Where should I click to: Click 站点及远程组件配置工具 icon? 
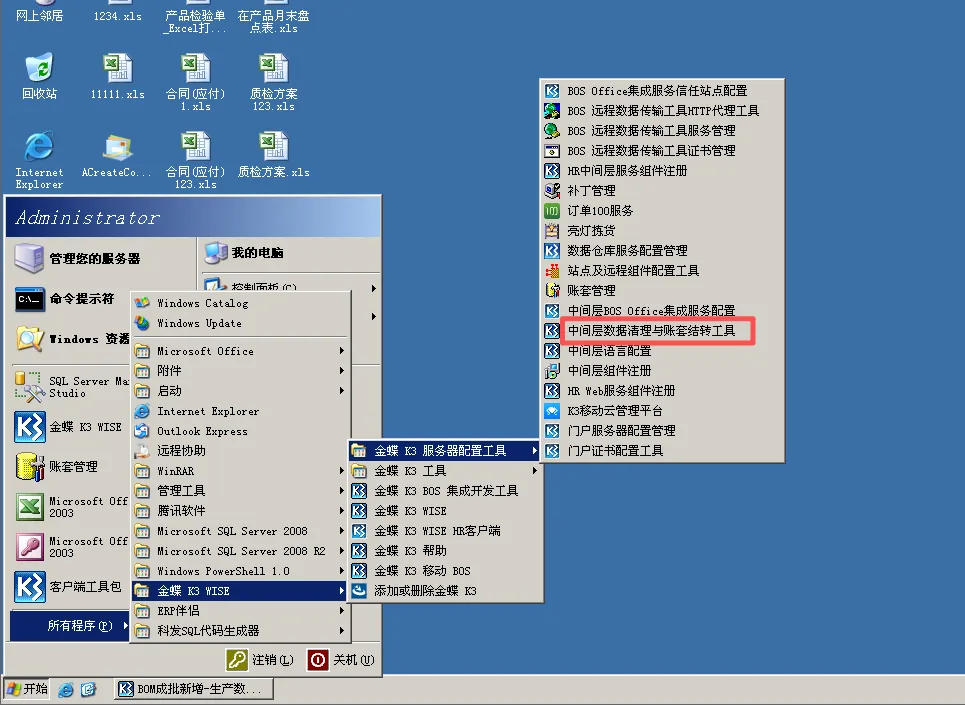coord(552,271)
